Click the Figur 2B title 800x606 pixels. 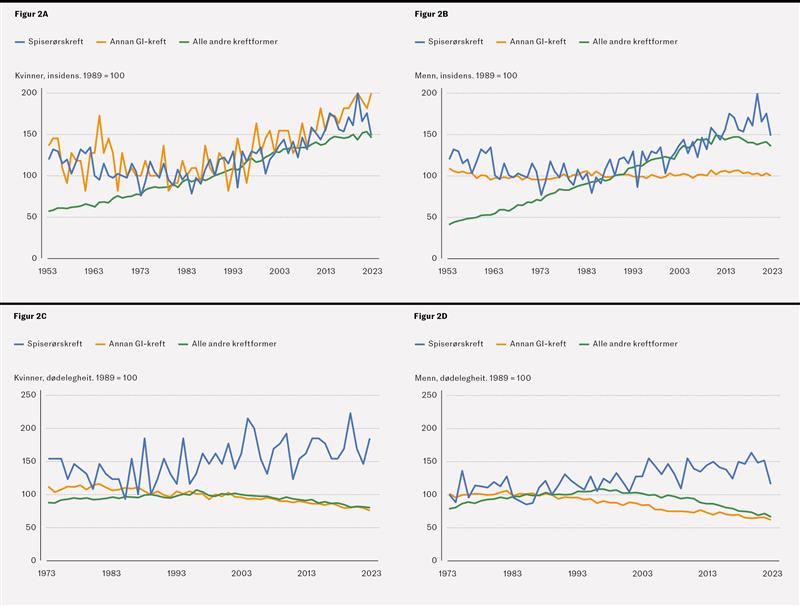point(431,12)
